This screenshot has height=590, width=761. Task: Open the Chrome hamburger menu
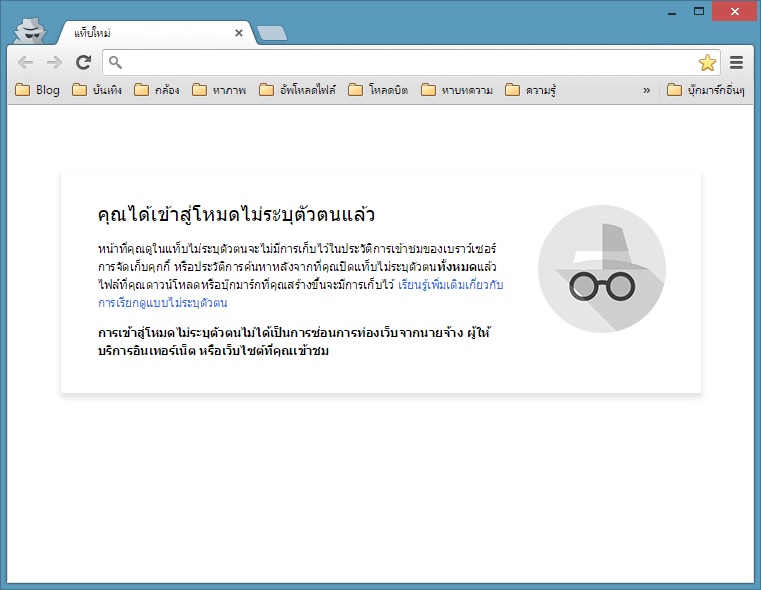pyautogui.click(x=736, y=62)
